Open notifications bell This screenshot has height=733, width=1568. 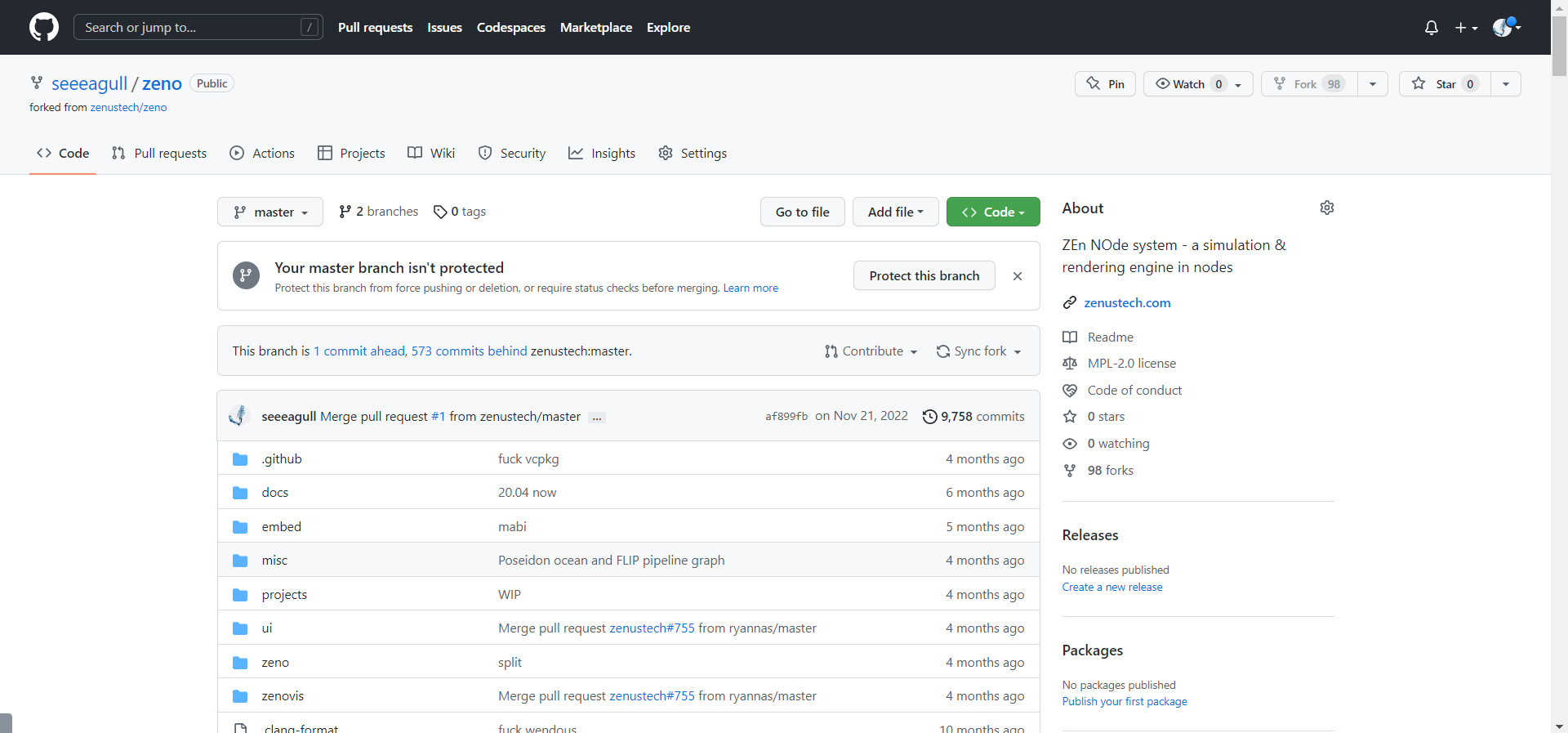[1431, 28]
